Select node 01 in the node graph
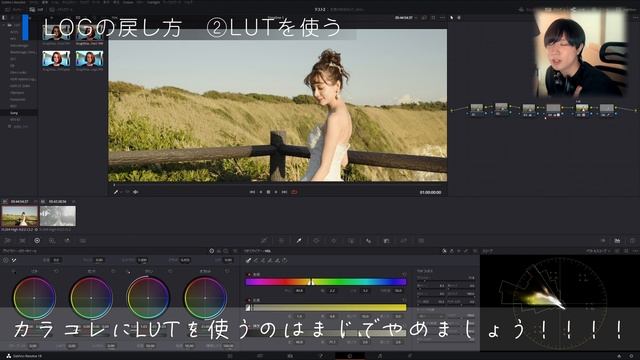The image size is (640, 360). (476, 109)
